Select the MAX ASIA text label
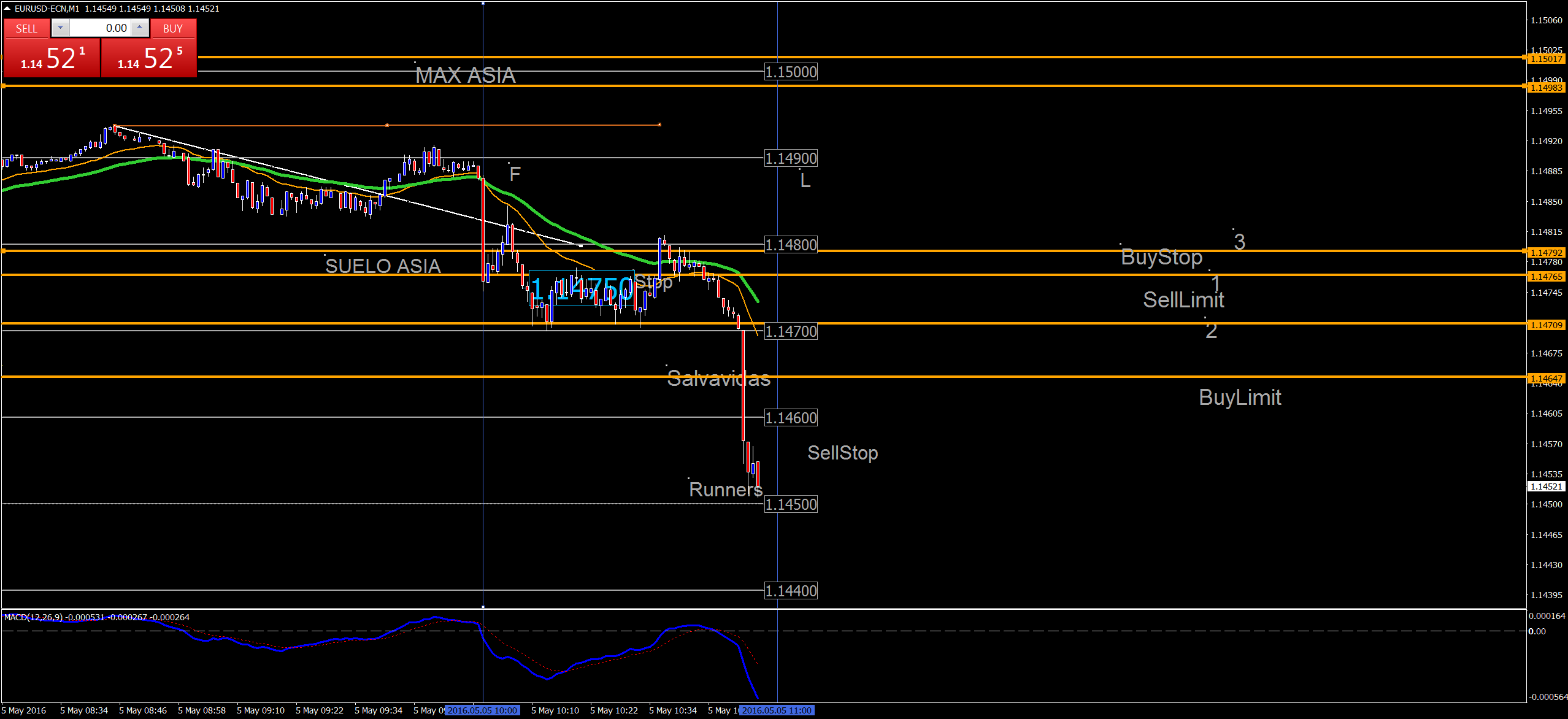The image size is (1568, 719). 465,75
